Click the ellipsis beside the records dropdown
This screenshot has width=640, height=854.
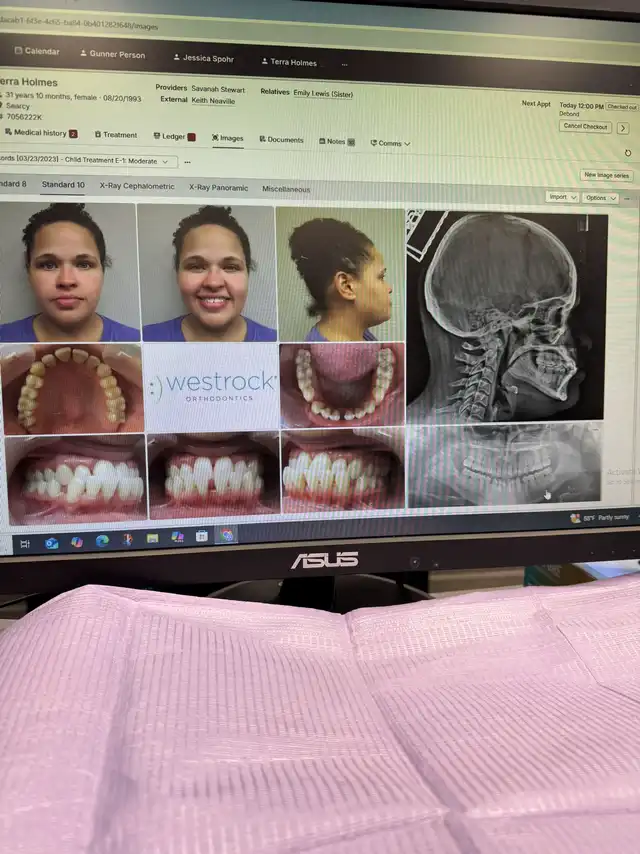[x=187, y=162]
